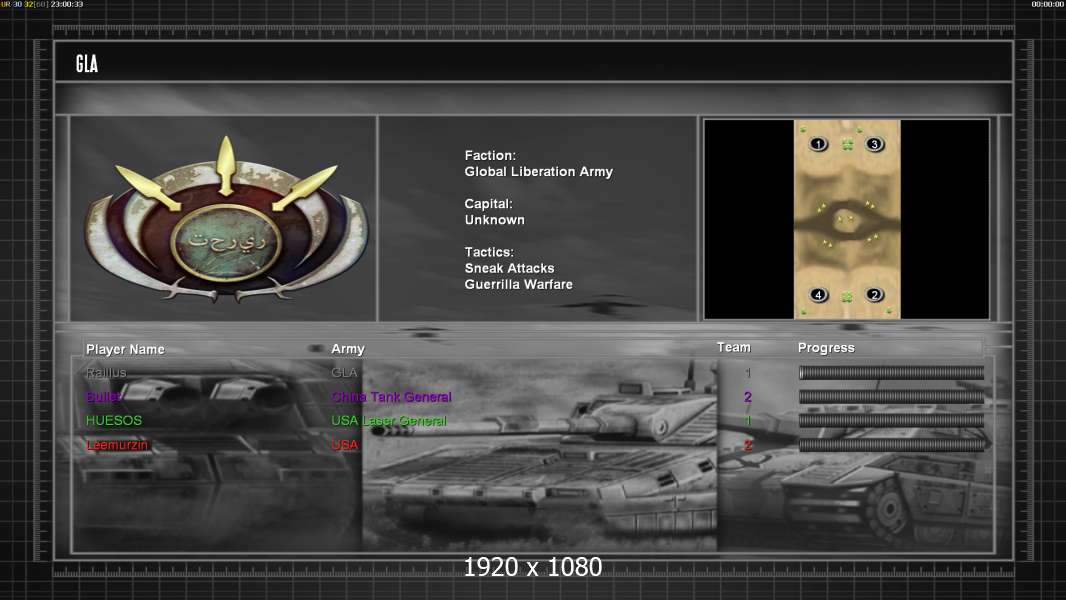Click the Guerrilla Warfare tactic text
The height and width of the screenshot is (600, 1066).
point(519,285)
